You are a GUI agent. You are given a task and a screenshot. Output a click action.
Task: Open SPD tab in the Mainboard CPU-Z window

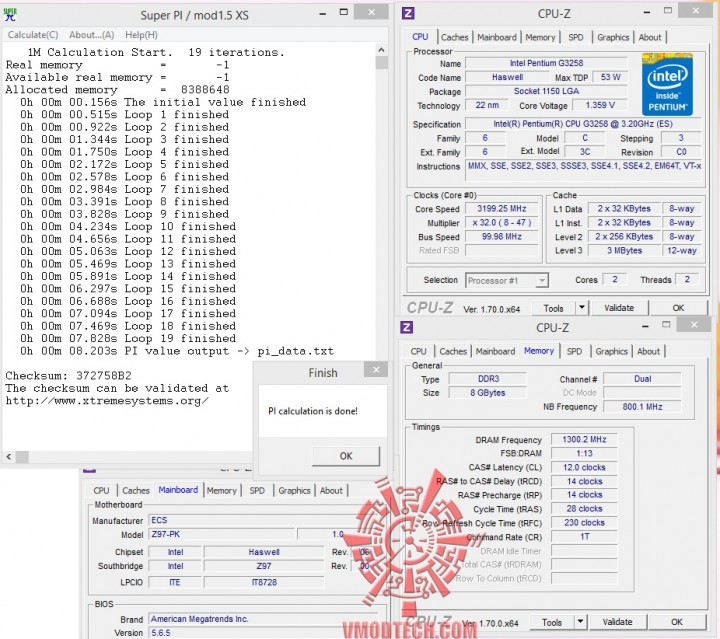pos(257,490)
